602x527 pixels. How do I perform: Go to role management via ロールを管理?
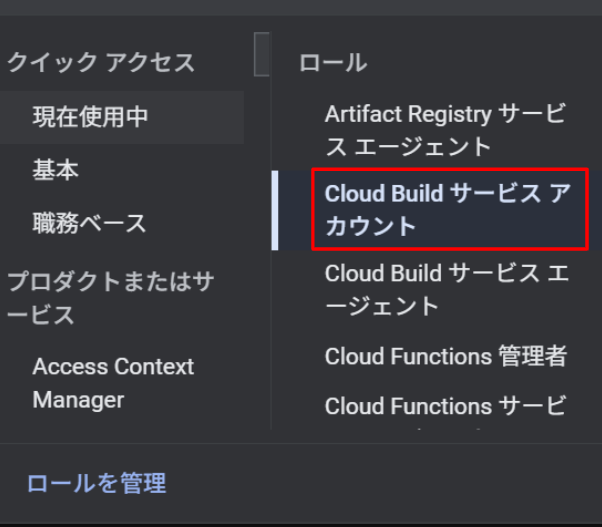point(96,484)
